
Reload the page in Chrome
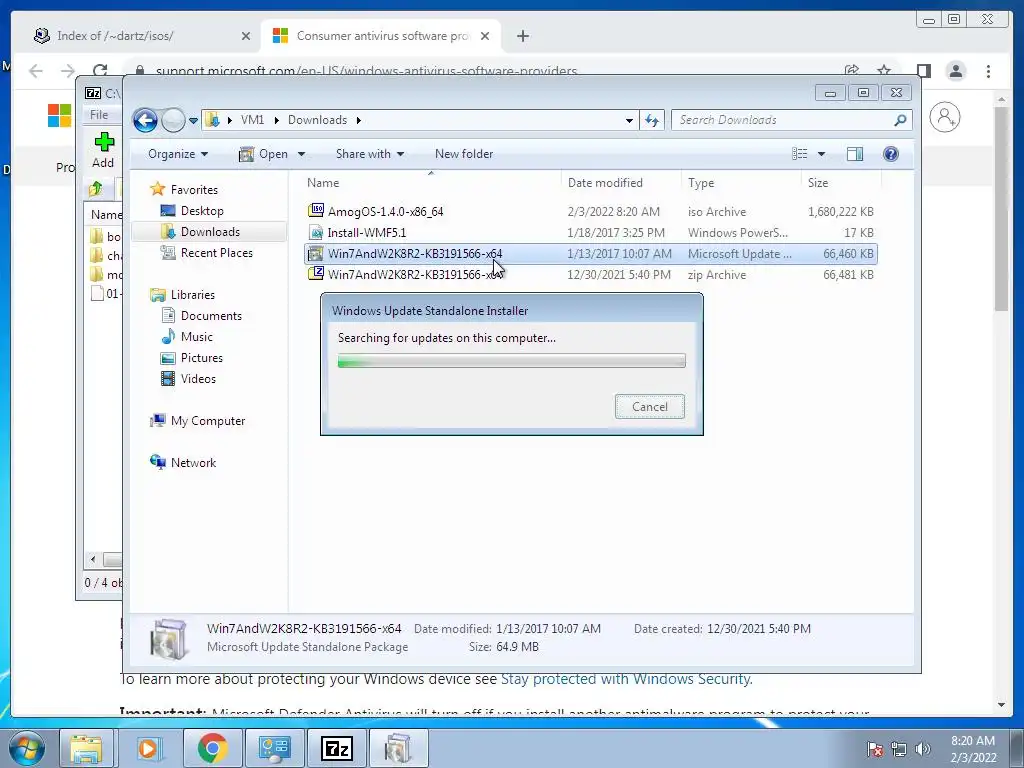point(100,71)
